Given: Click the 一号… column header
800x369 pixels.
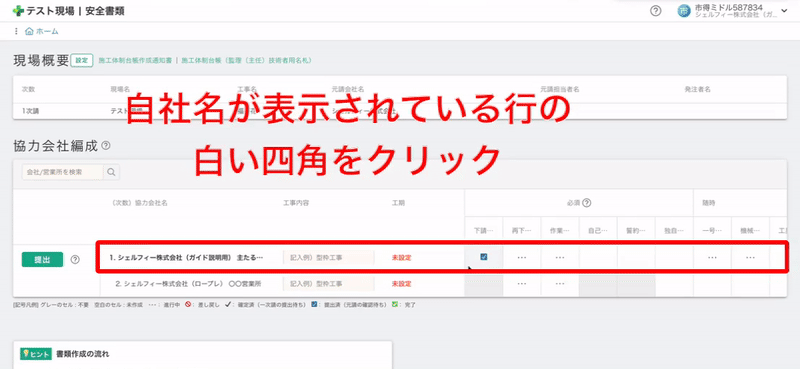Looking at the screenshot, I should [712, 231].
